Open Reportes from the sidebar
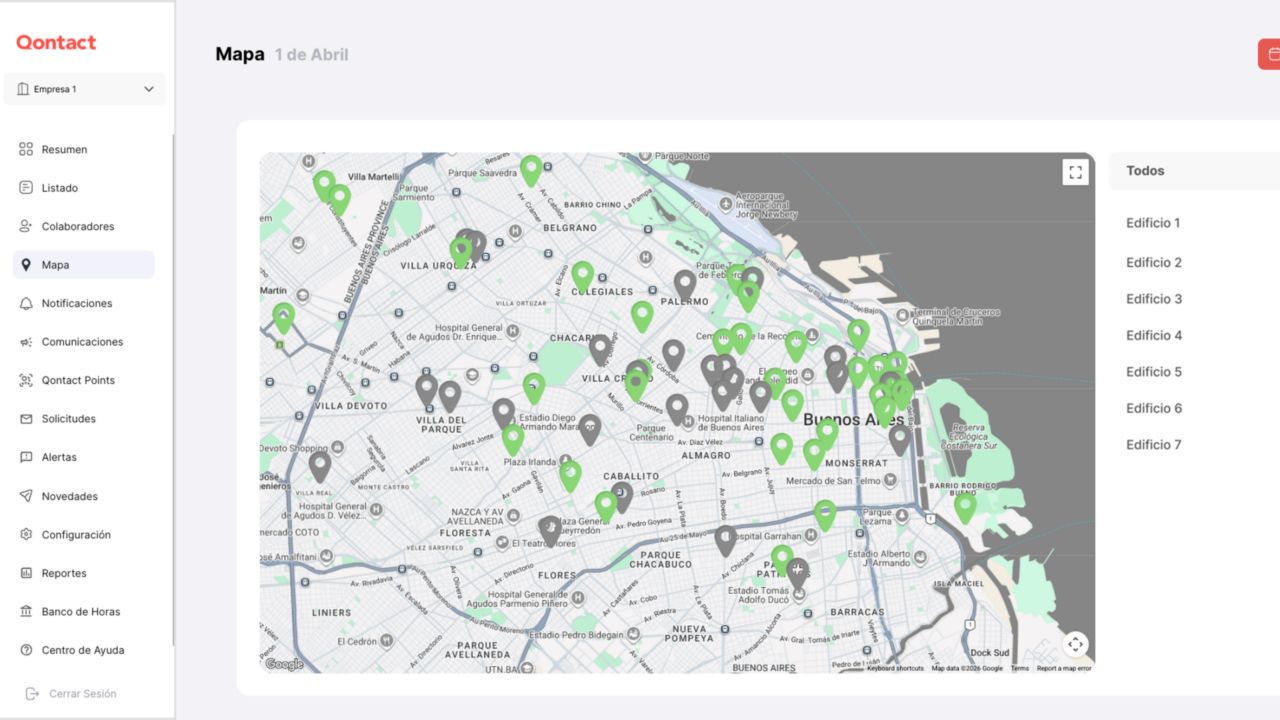Viewport: 1280px width, 720px height. pos(64,573)
